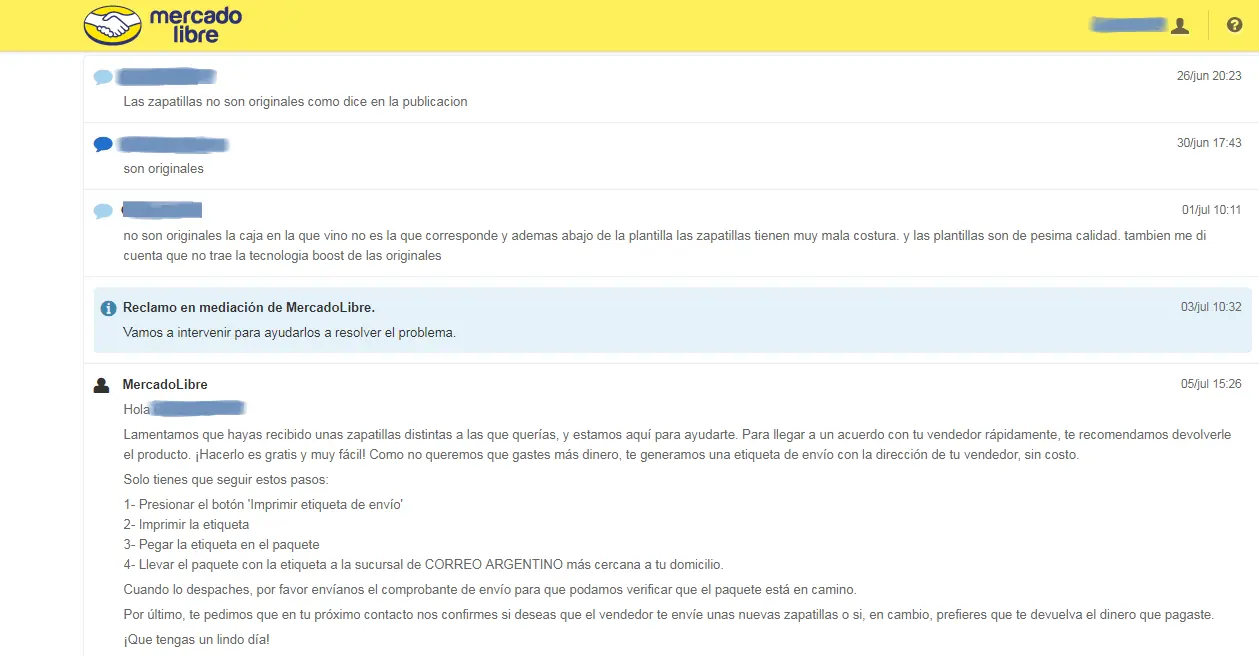Select blurred sender name of 30/jun message

click(173, 144)
